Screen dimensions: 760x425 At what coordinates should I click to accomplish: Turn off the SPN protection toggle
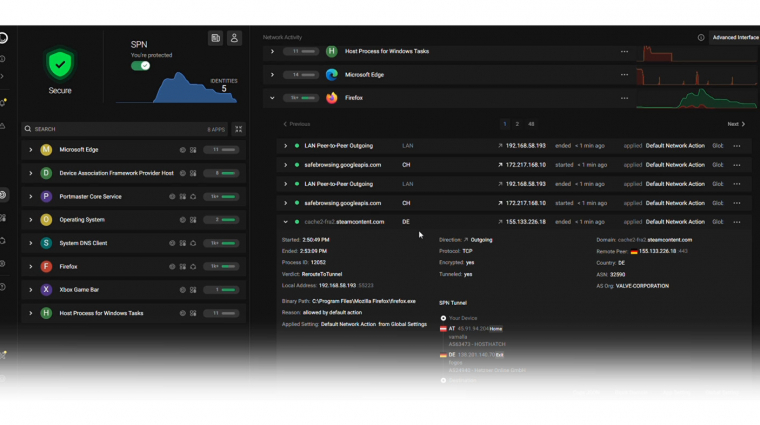[x=141, y=65]
